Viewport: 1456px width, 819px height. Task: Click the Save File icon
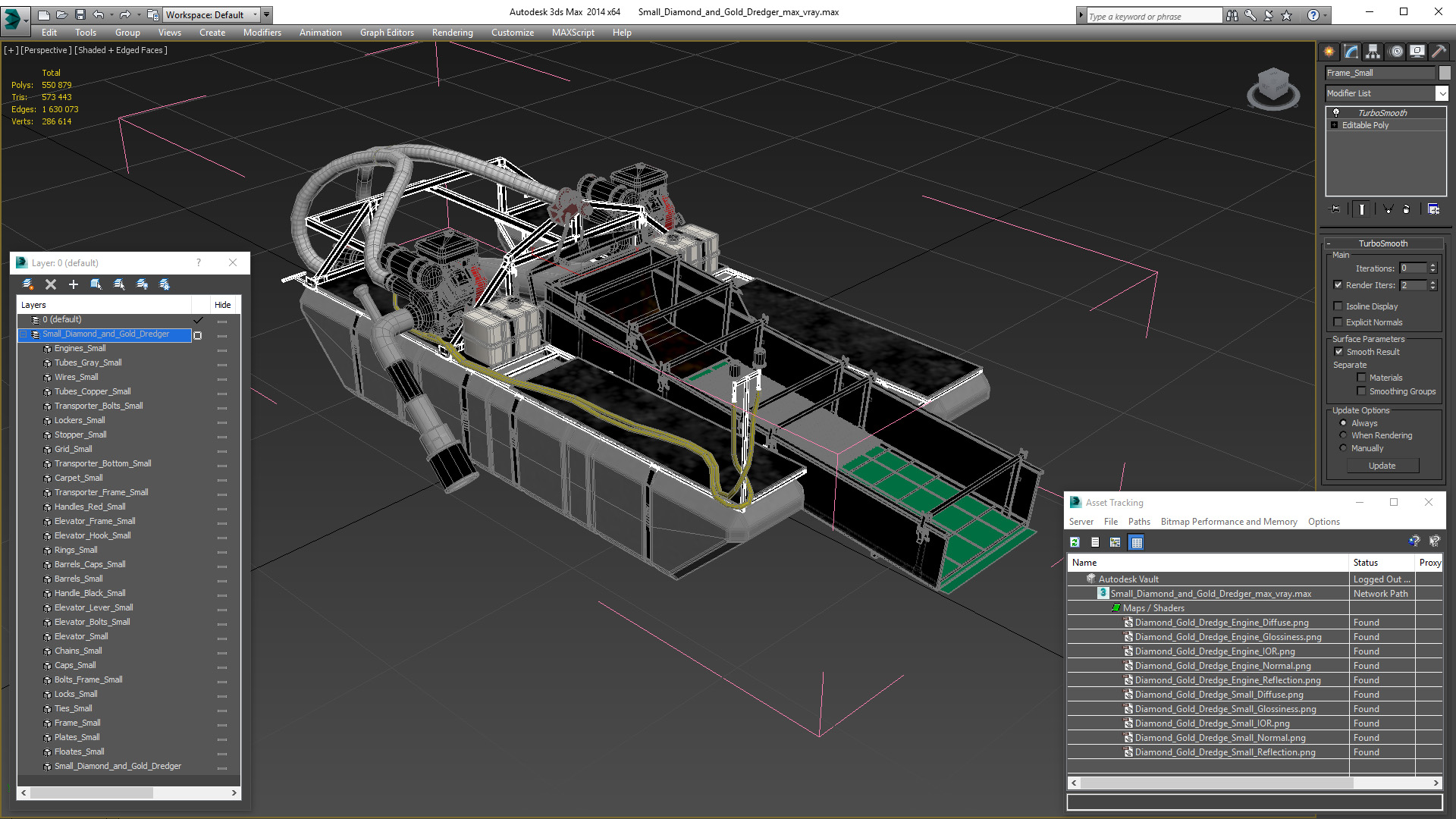tap(80, 14)
